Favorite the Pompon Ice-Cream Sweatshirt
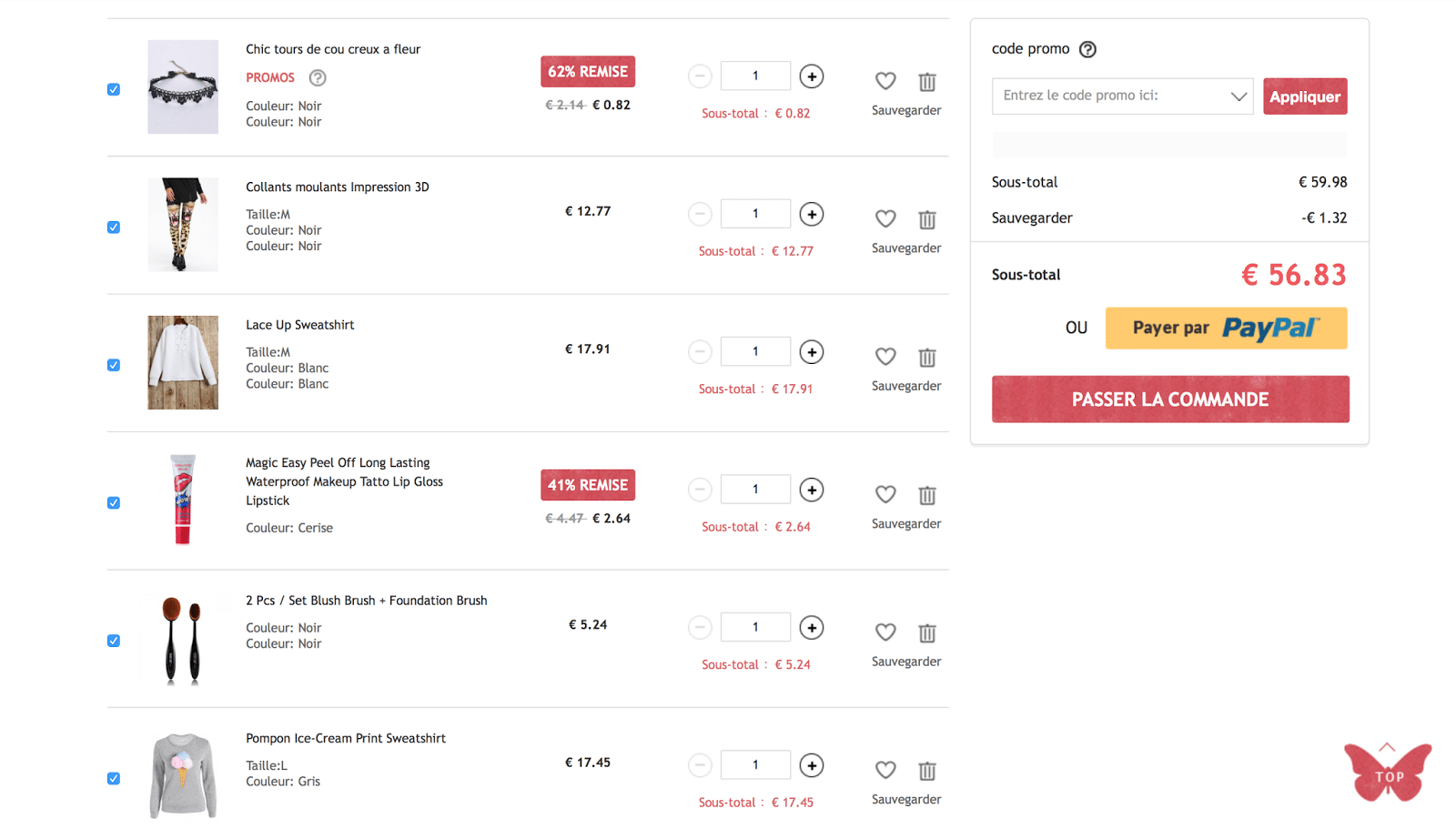 tap(885, 771)
